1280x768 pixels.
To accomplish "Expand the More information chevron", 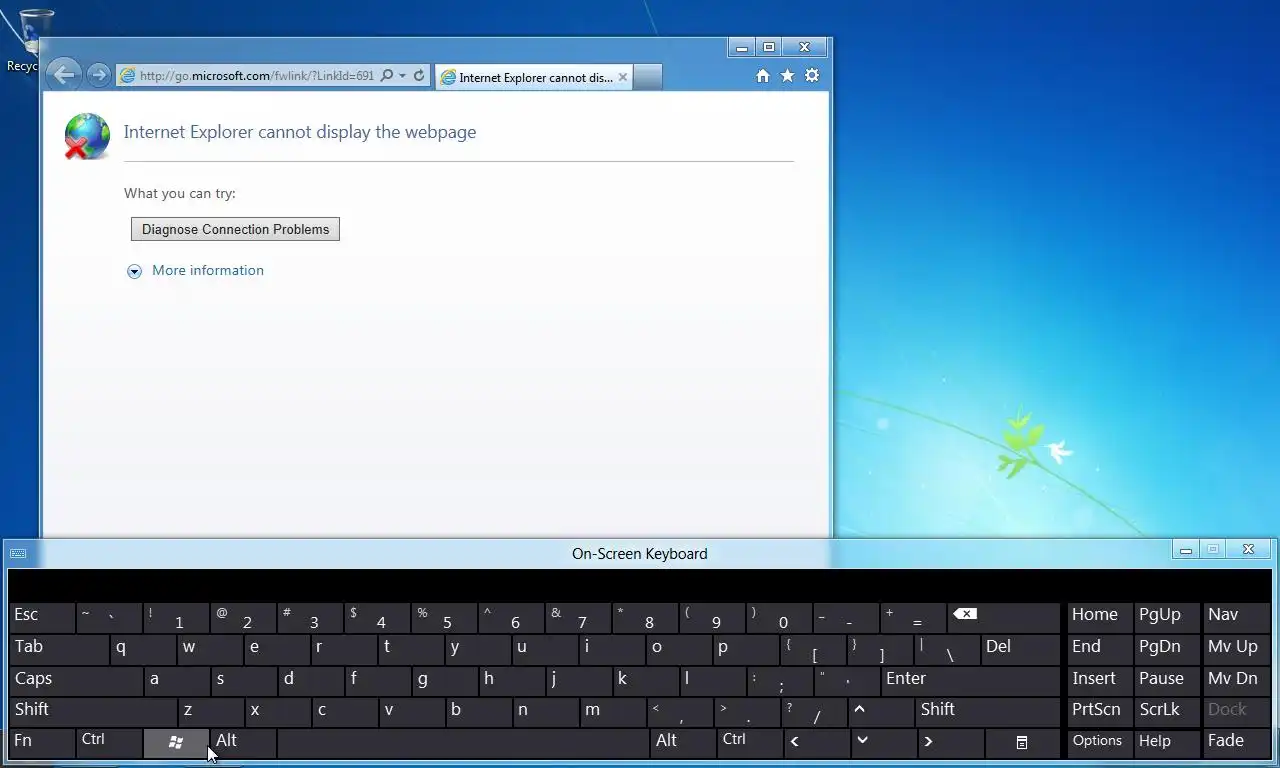I will coord(134,271).
